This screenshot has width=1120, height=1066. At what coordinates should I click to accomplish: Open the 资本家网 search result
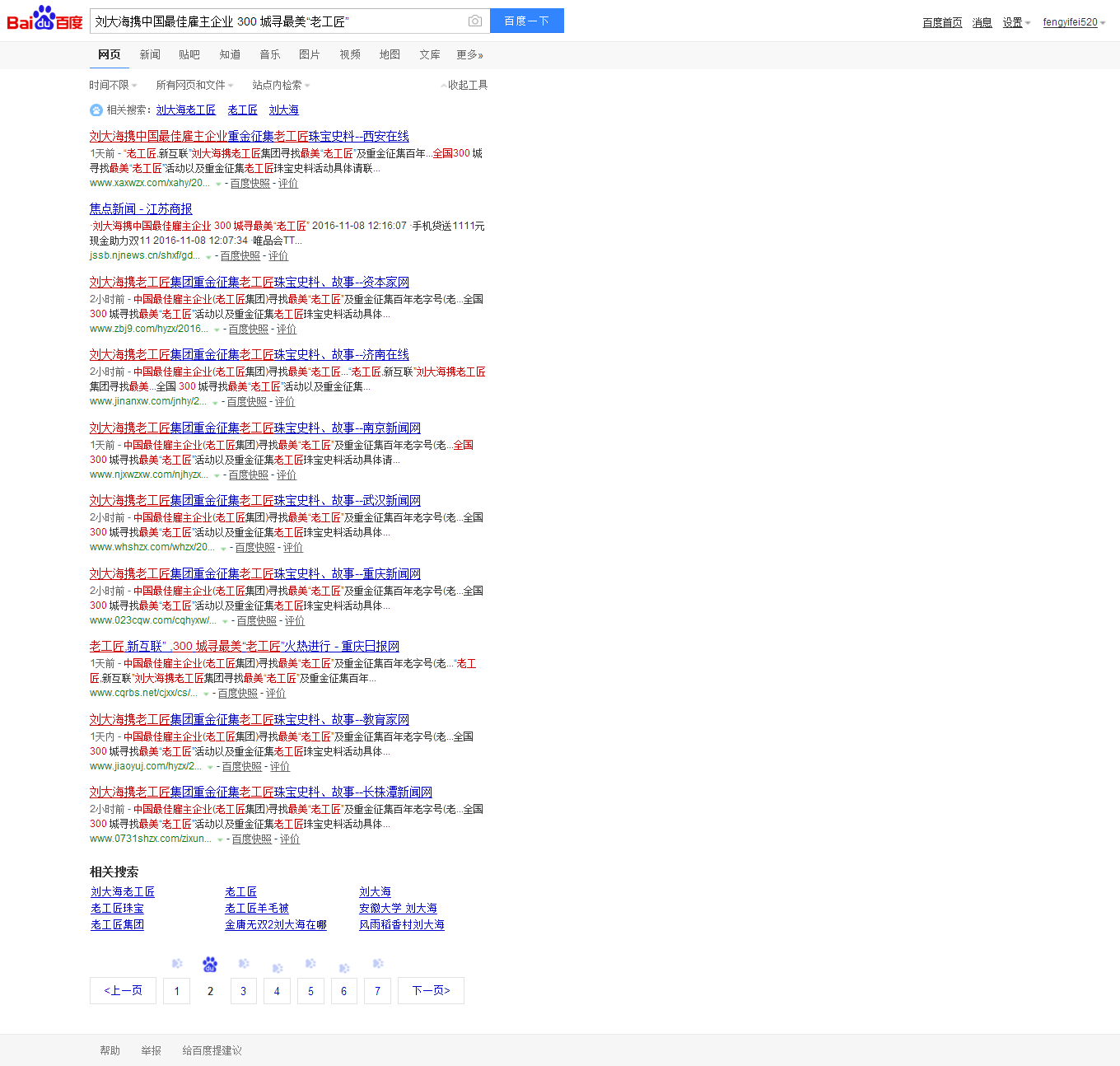pos(250,283)
